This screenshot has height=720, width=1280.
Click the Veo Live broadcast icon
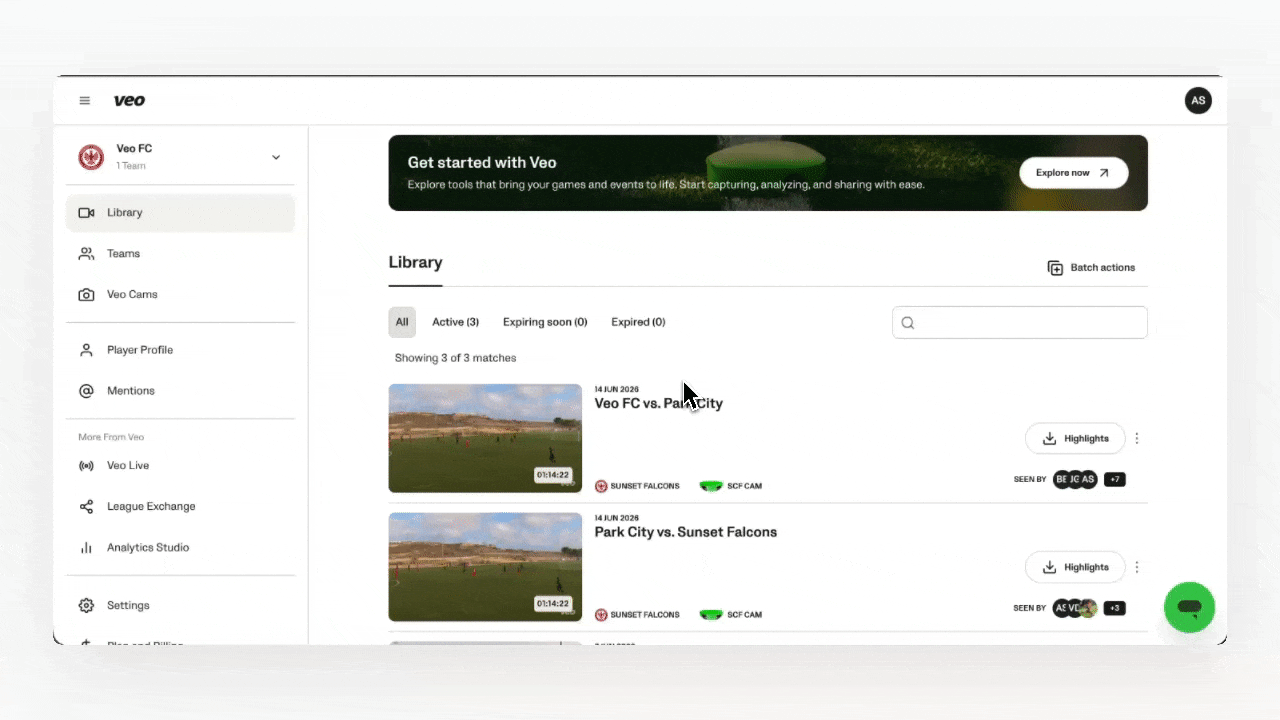click(x=86, y=466)
